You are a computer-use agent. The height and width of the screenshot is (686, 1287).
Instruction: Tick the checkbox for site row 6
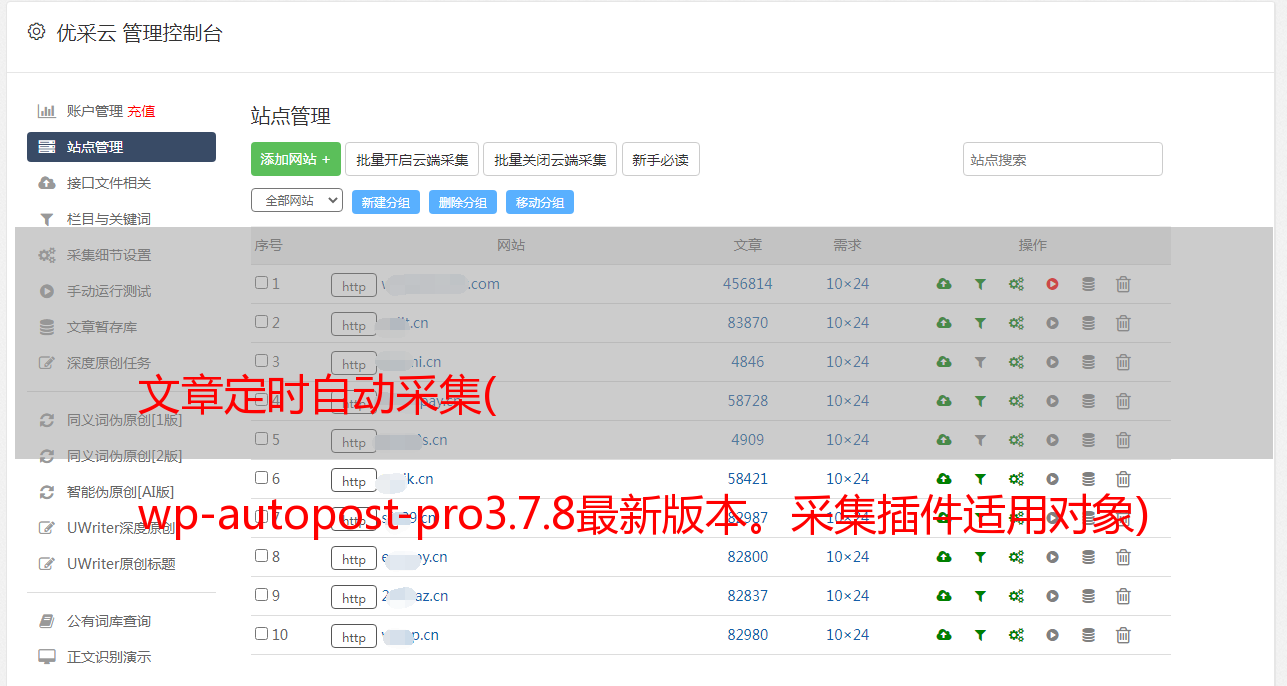(261, 478)
